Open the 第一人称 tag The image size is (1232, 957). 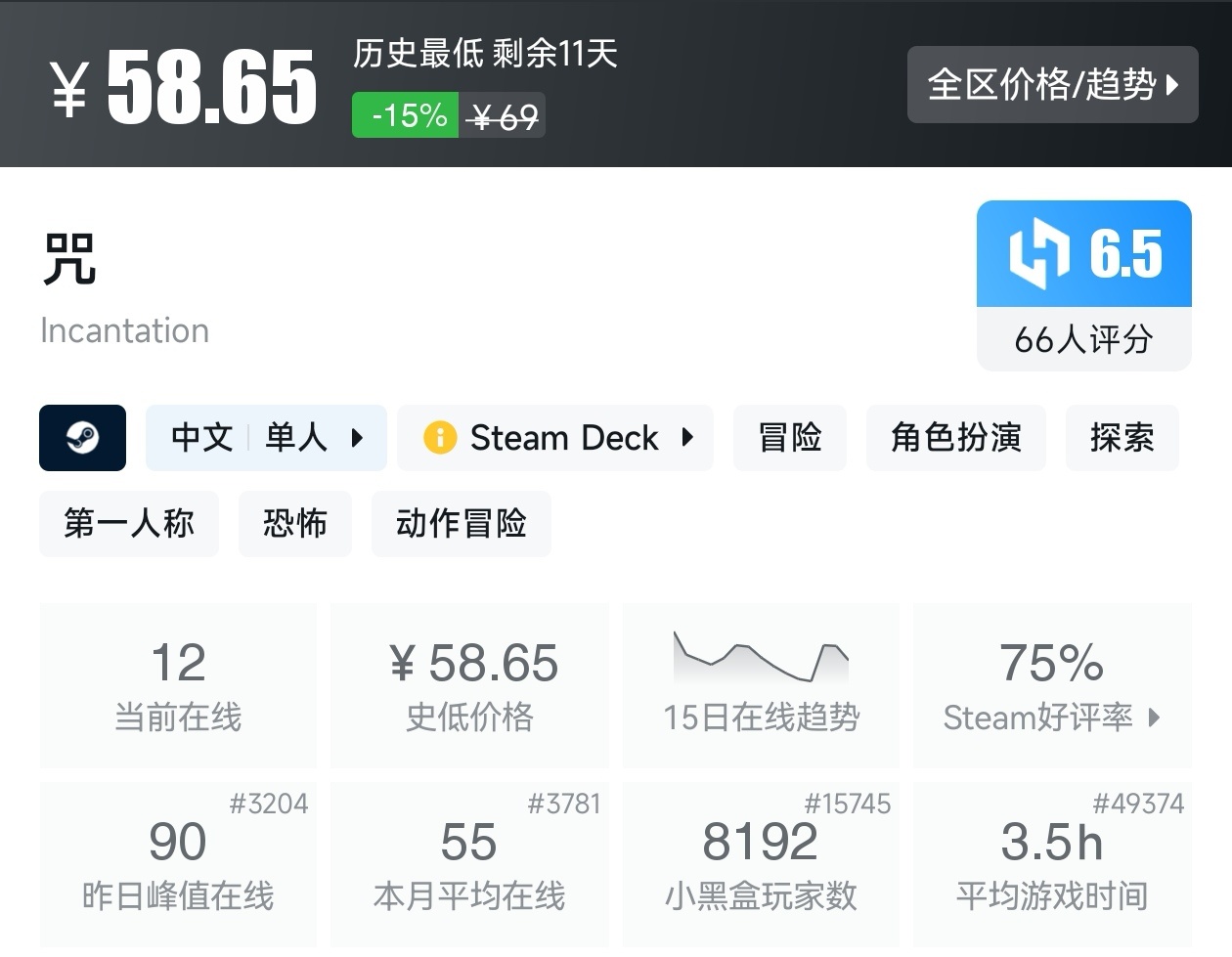129,524
